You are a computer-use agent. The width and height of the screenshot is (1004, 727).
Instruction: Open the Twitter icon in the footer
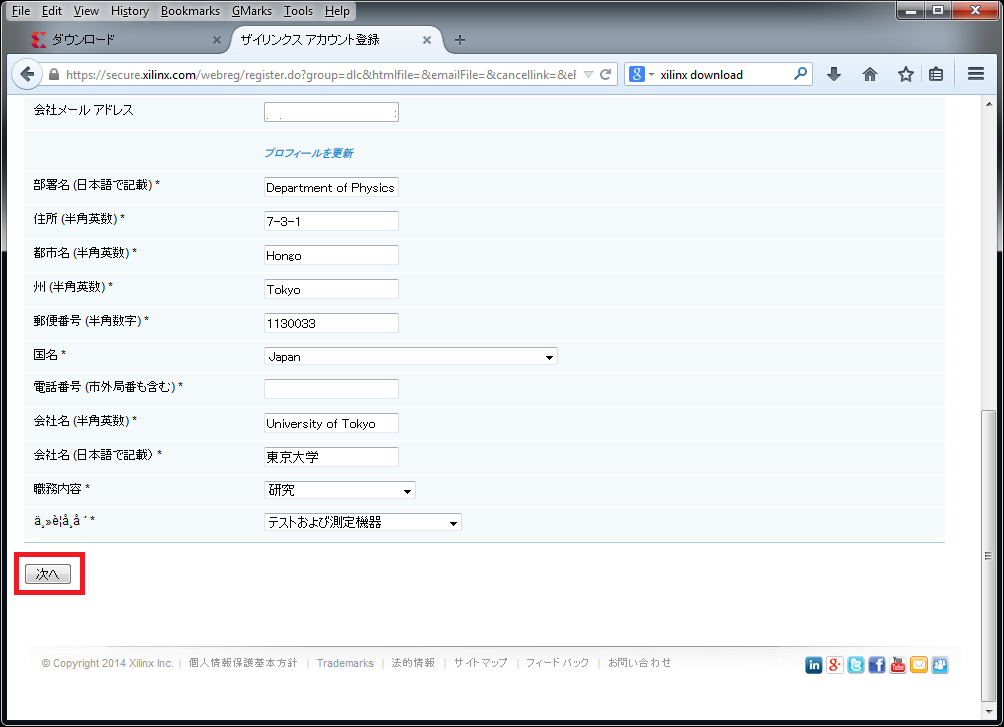click(855, 665)
